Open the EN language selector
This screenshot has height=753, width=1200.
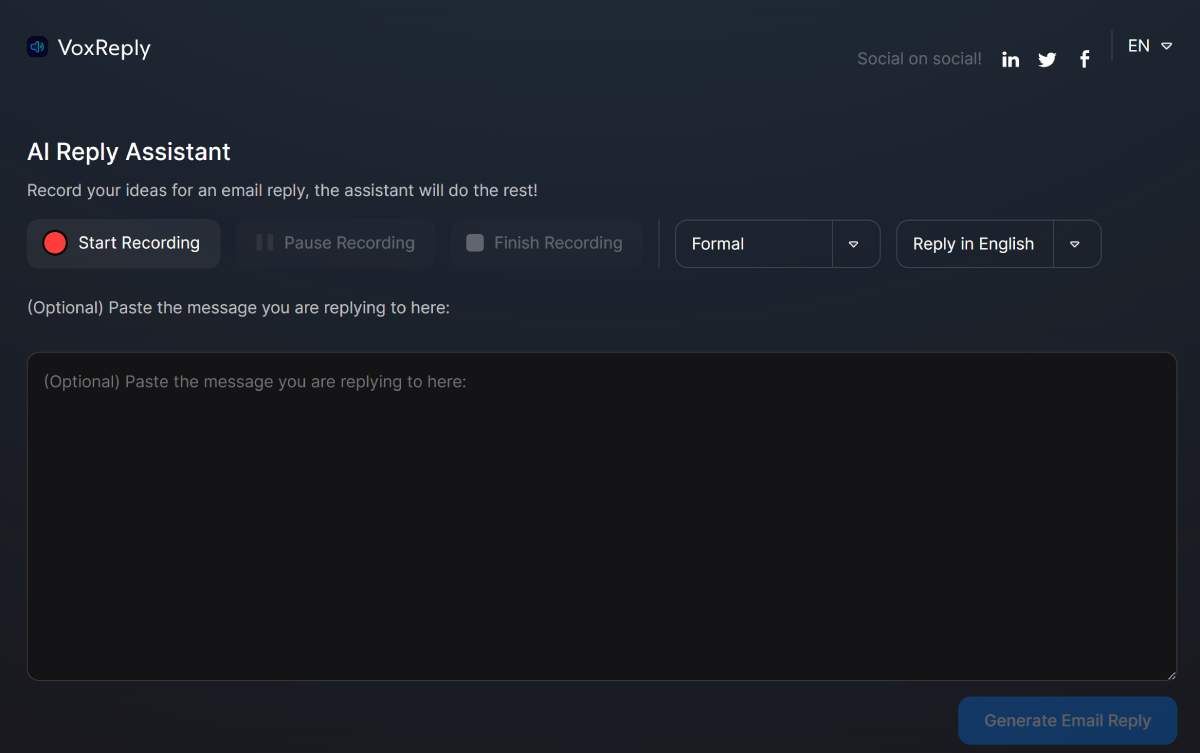(1149, 46)
